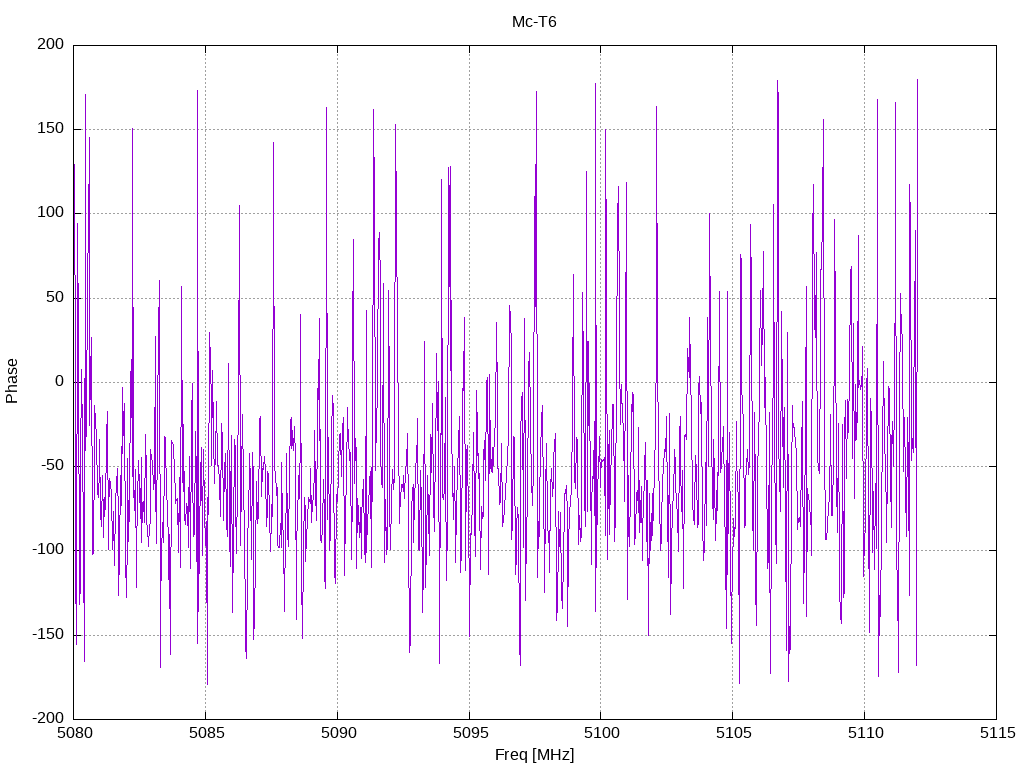Click the x-axis tick label 5095
1024x768 pixels.
pos(470,733)
